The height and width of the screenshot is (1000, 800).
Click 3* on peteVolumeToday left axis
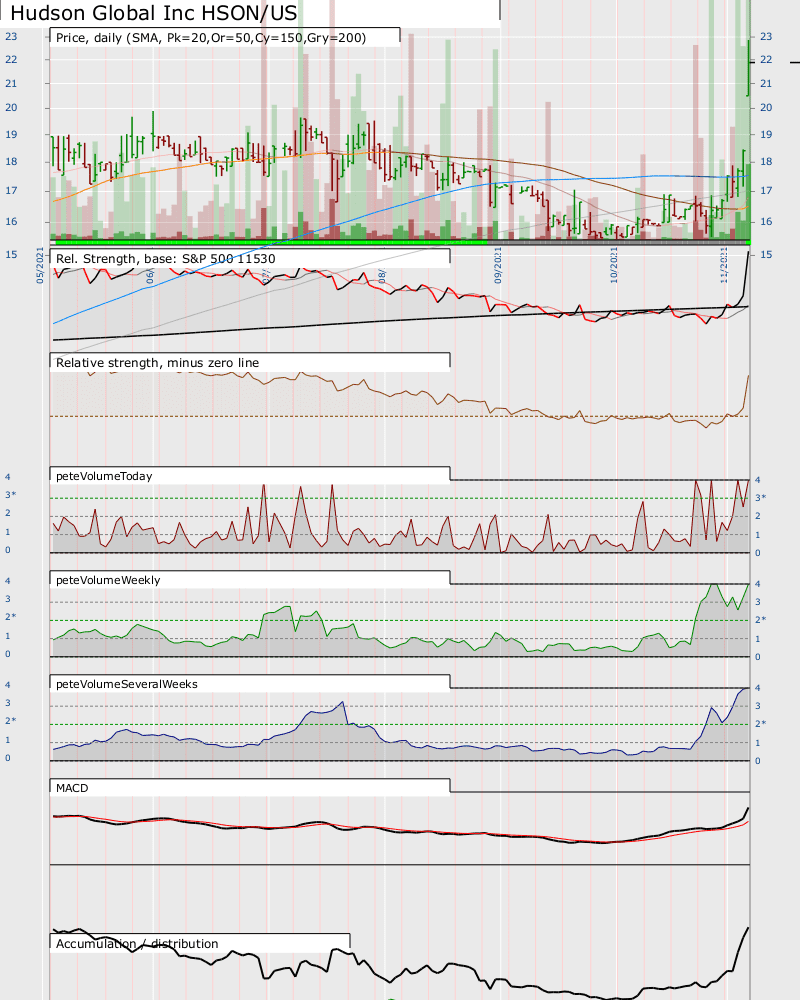point(11,495)
